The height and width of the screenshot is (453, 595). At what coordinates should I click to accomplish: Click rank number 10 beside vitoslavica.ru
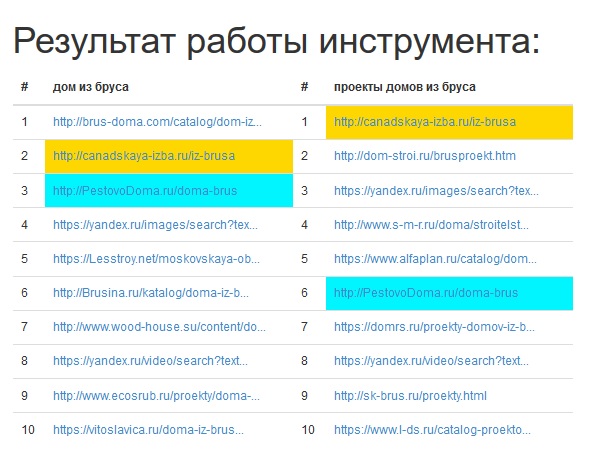[x=28, y=430]
